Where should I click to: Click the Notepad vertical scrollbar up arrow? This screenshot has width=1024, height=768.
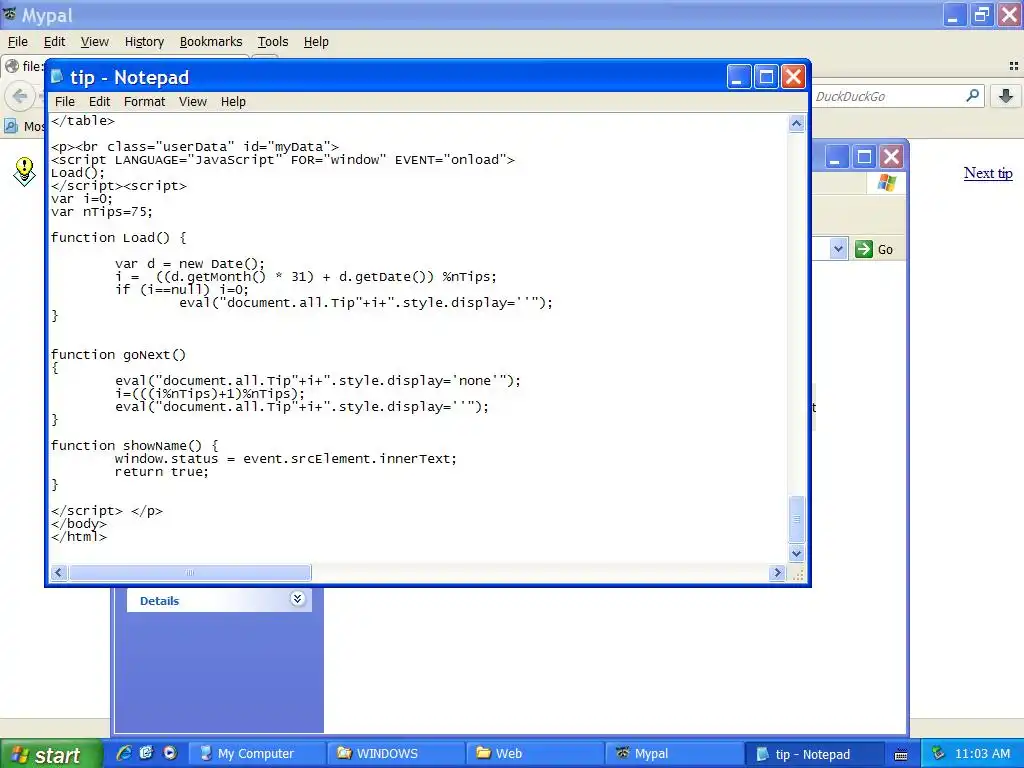coord(796,123)
